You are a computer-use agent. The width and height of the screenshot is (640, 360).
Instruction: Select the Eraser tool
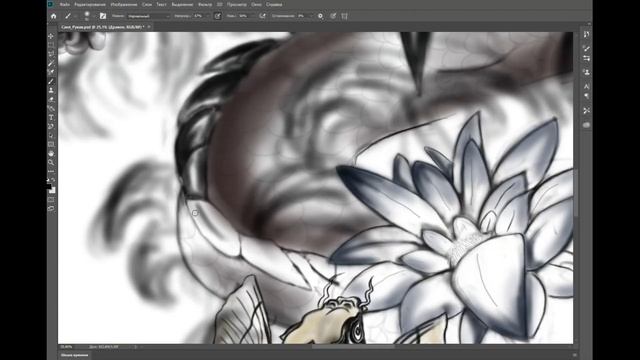(51, 99)
